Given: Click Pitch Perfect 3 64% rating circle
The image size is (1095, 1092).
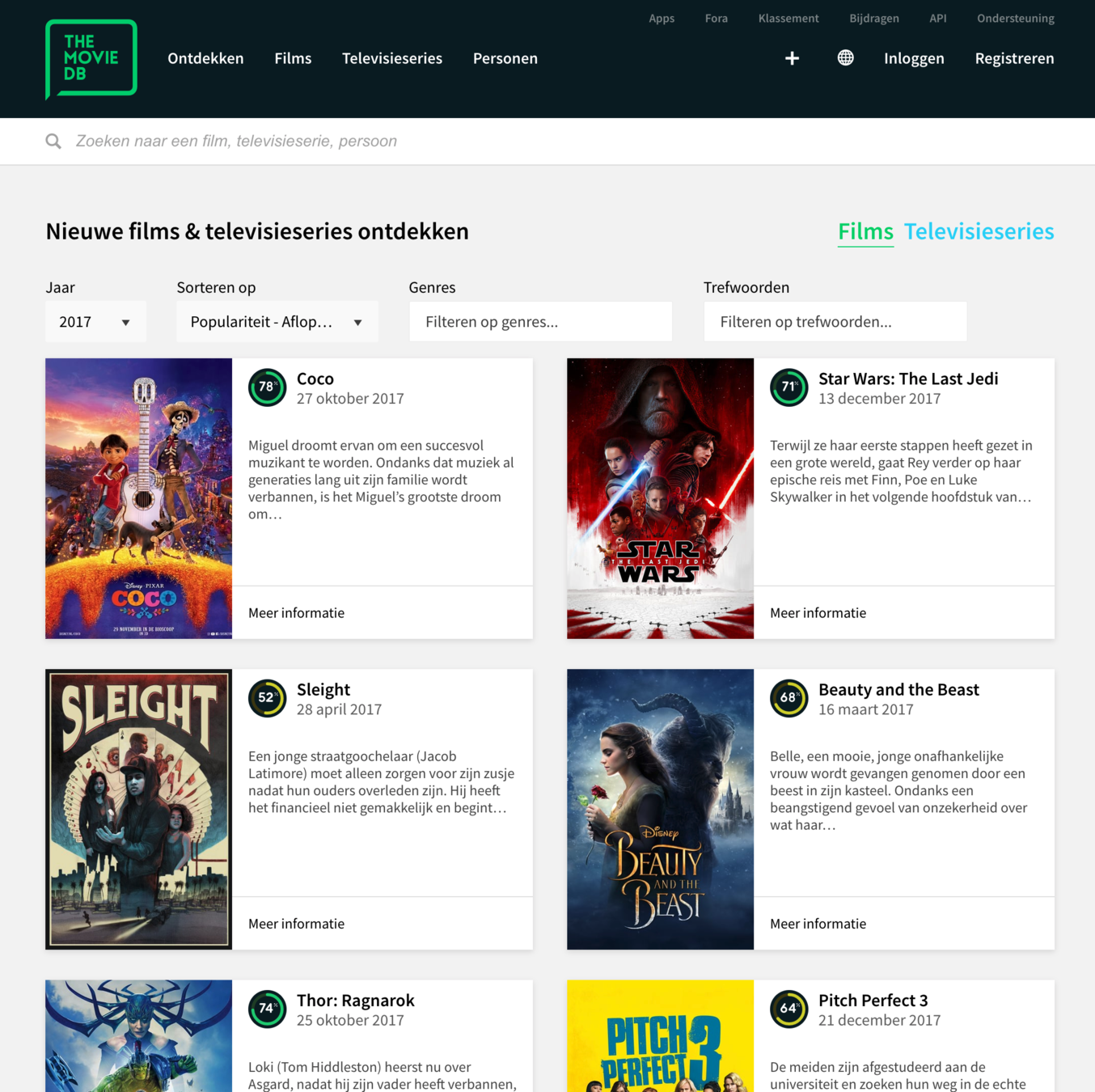Looking at the screenshot, I should (x=788, y=1009).
